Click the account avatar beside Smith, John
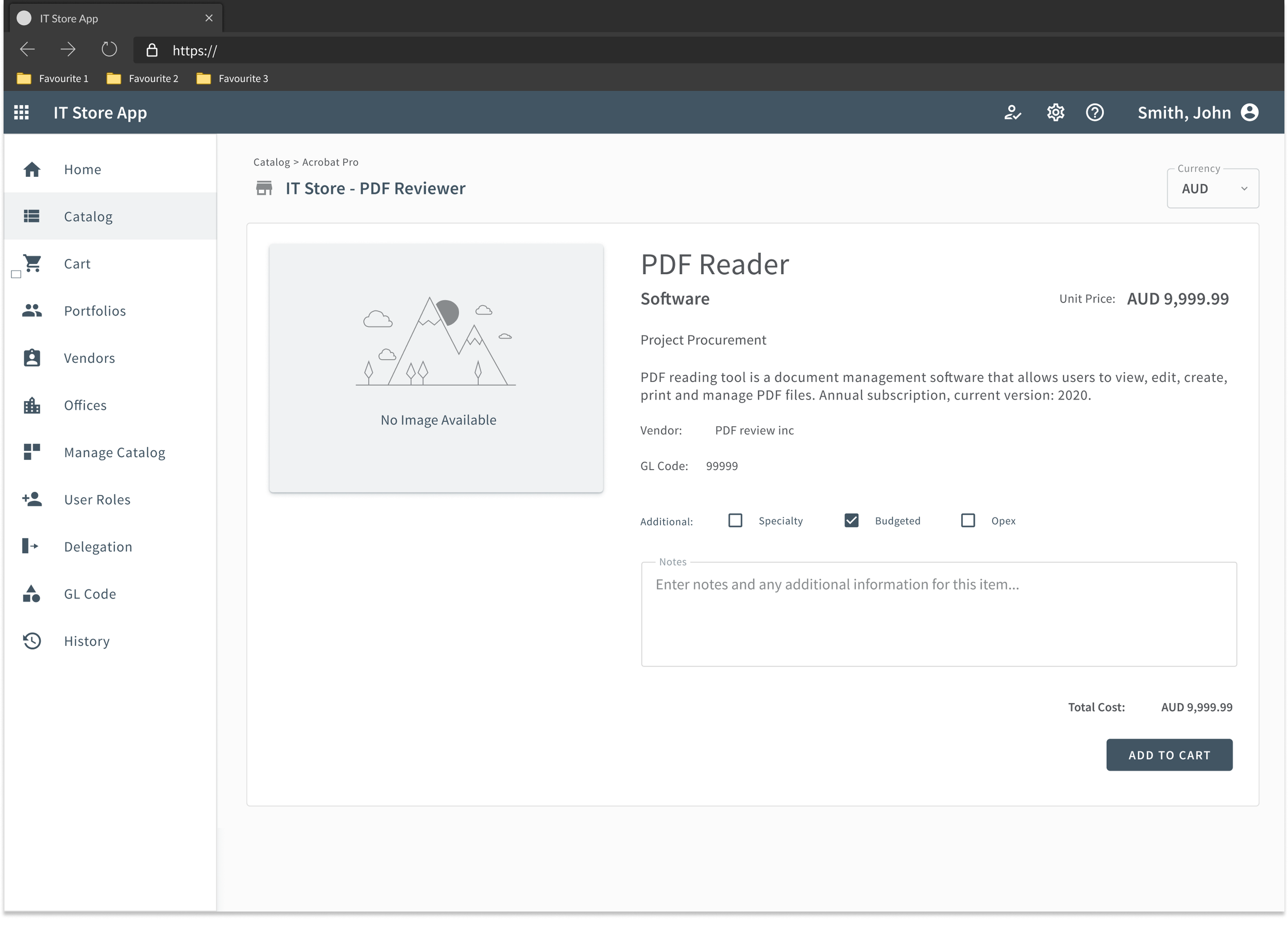Viewport: 1288px width, 933px height. 1249,112
